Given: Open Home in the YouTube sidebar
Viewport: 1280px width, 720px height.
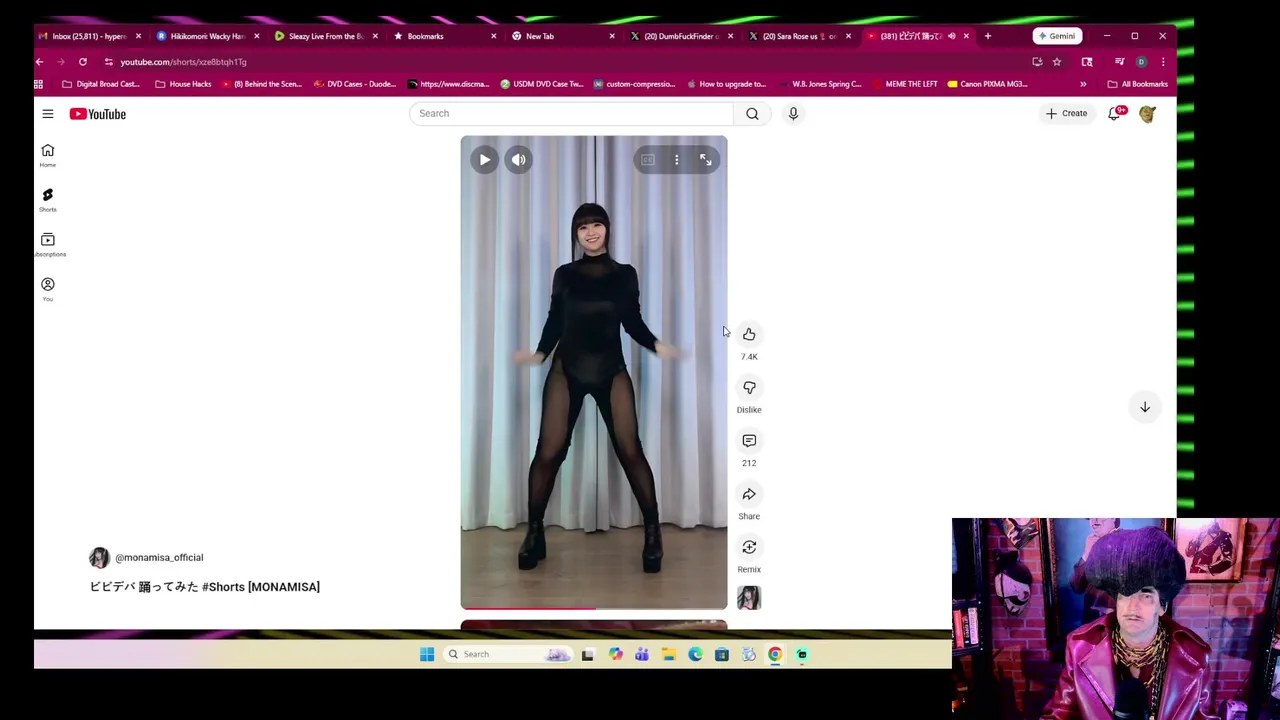Looking at the screenshot, I should pos(47,155).
